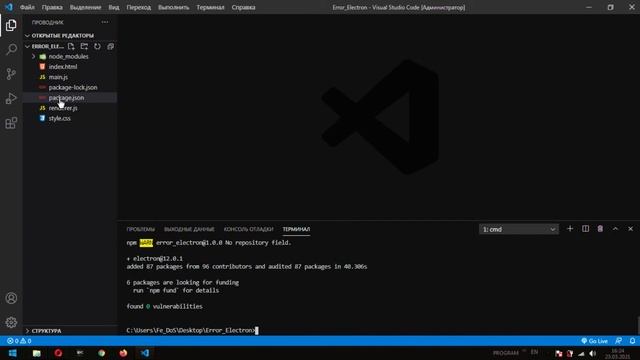Start Go Live server from status bar

[594, 341]
